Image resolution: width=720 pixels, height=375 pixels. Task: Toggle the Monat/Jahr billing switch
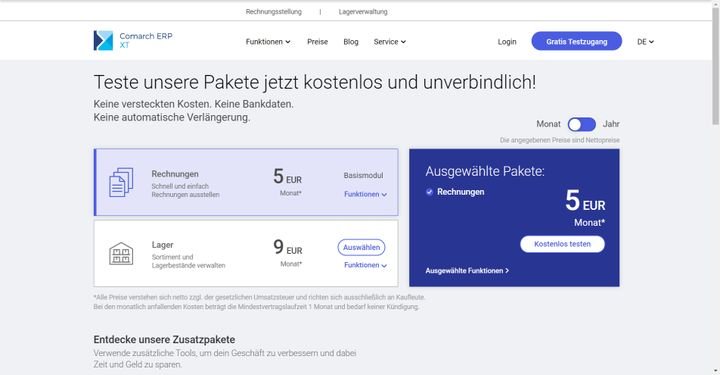[x=581, y=124]
